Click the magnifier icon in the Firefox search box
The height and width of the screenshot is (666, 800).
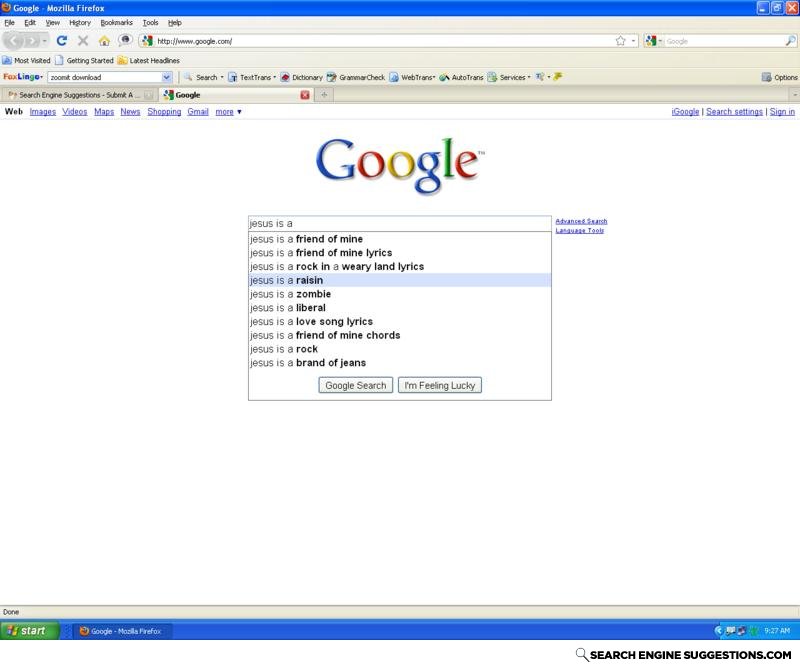790,41
